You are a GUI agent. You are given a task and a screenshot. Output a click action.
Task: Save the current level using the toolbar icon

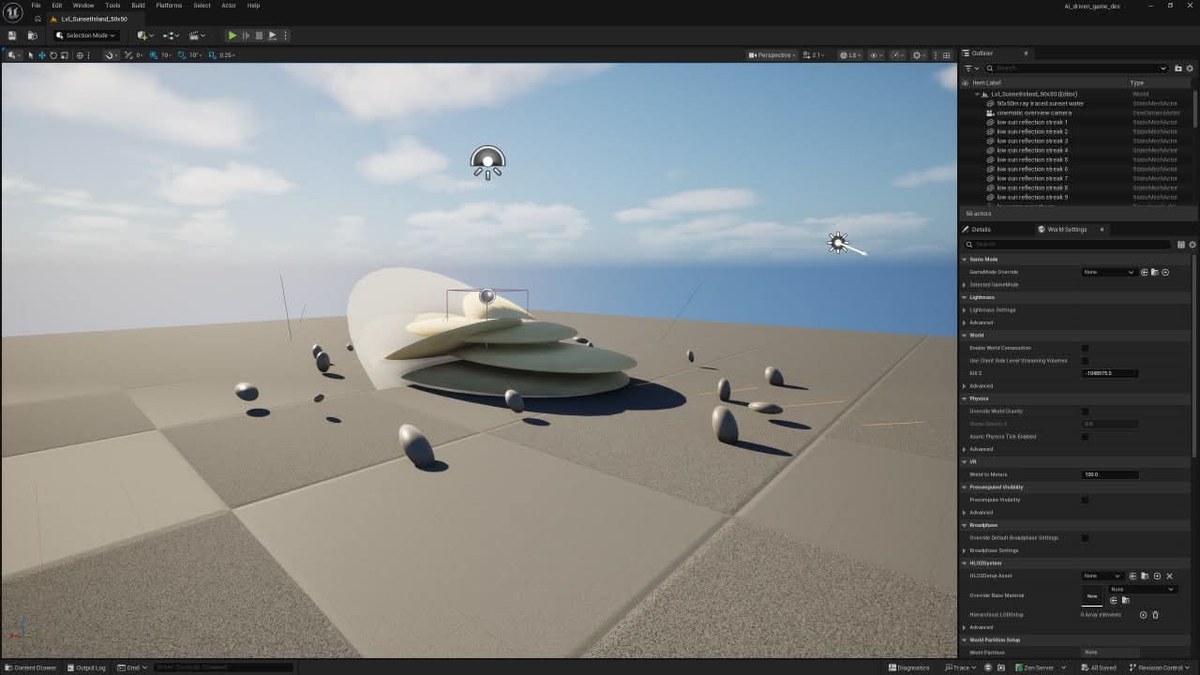[x=12, y=35]
